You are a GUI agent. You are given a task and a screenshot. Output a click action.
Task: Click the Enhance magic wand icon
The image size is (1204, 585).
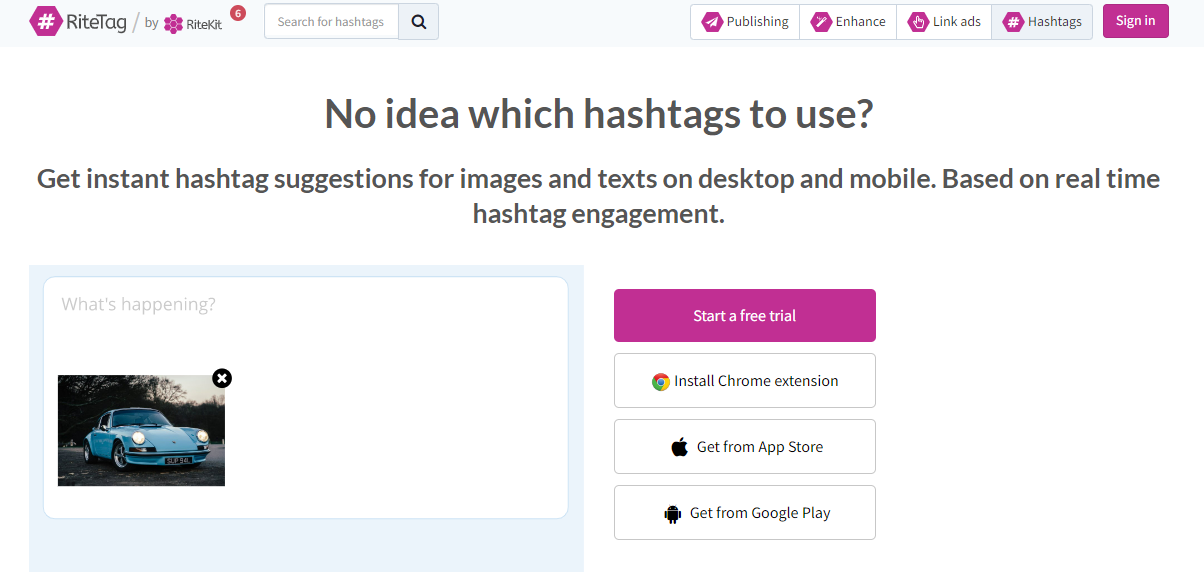pos(821,22)
